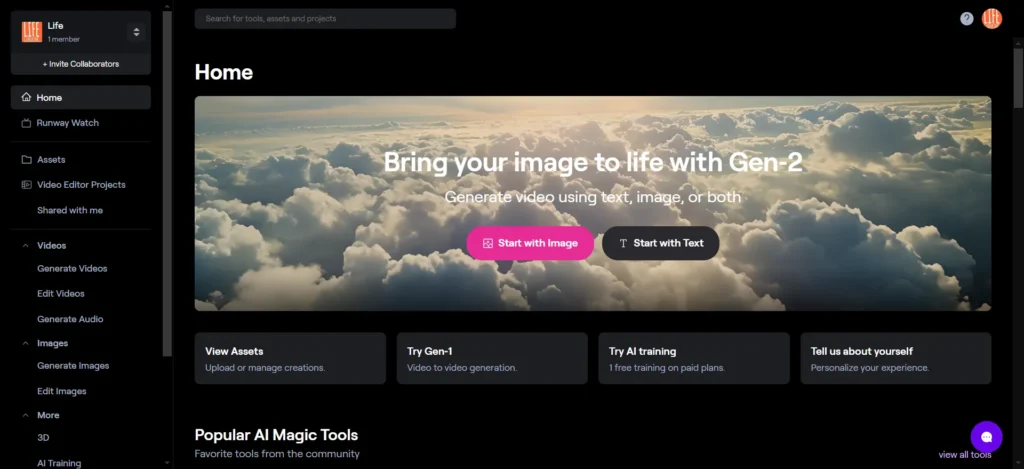Open the workspace switcher up-down arrows

pyautogui.click(x=136, y=32)
